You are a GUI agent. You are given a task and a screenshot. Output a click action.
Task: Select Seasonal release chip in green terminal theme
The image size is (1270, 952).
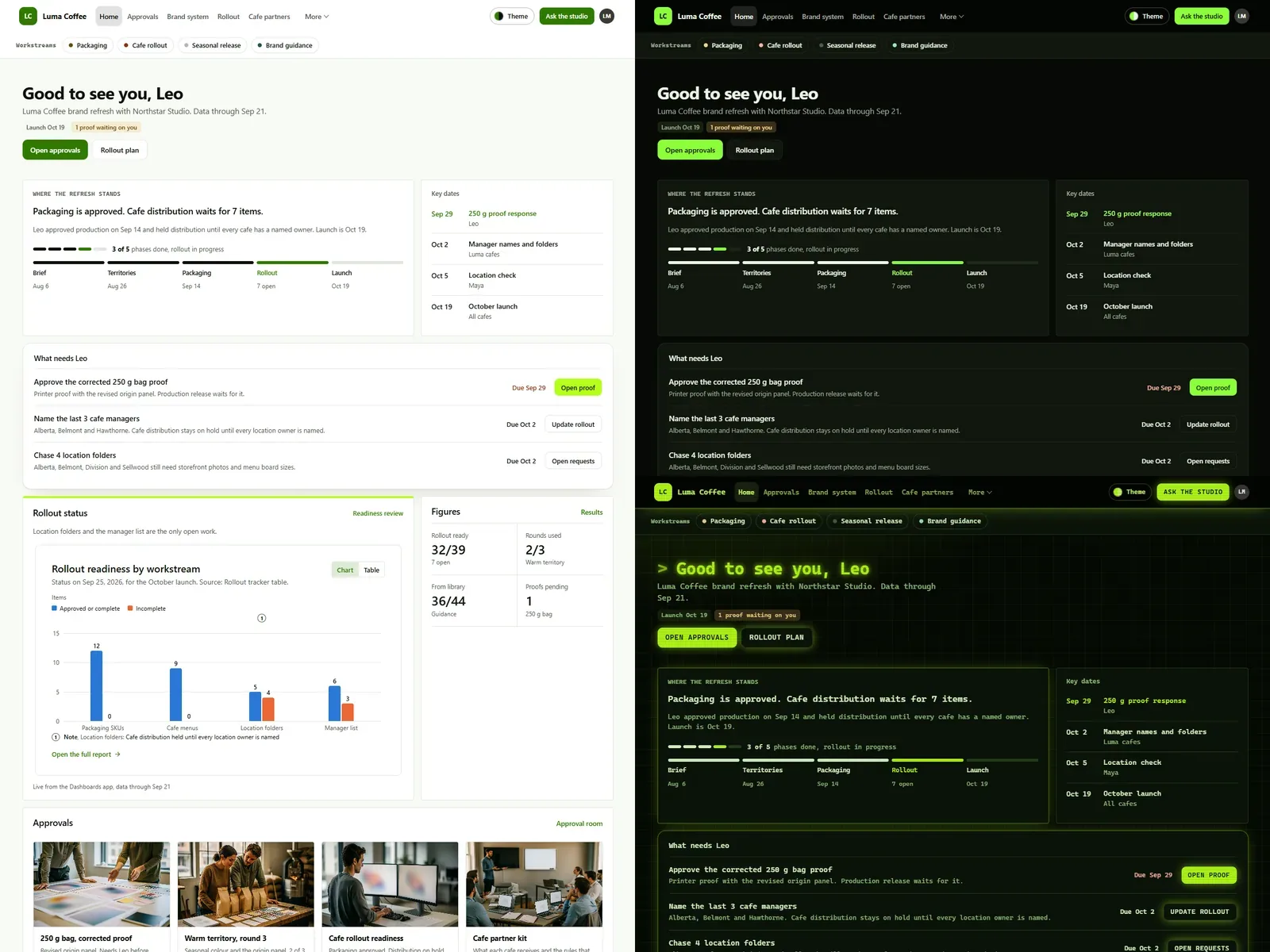(866, 521)
